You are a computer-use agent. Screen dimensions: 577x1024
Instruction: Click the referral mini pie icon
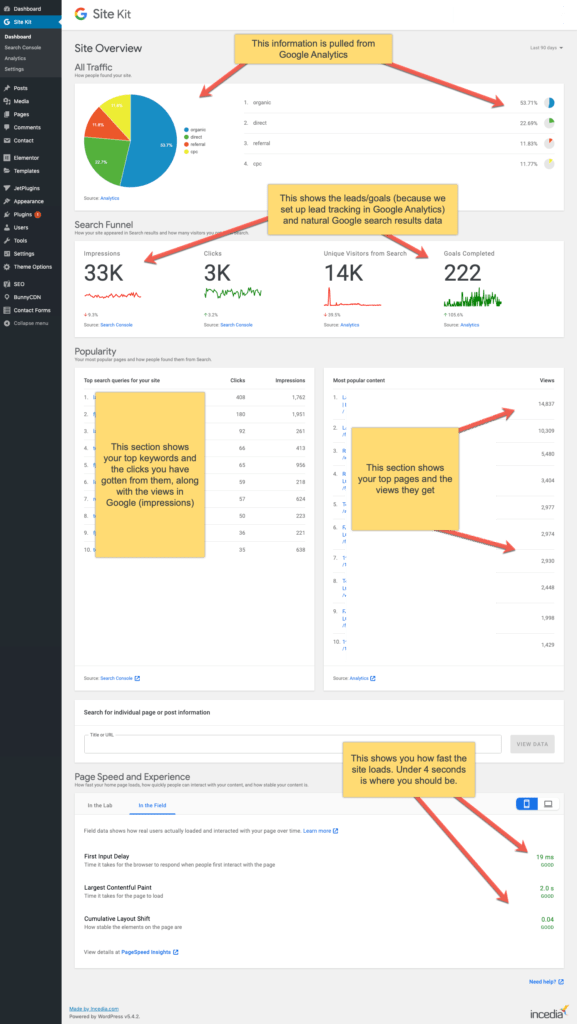click(550, 143)
